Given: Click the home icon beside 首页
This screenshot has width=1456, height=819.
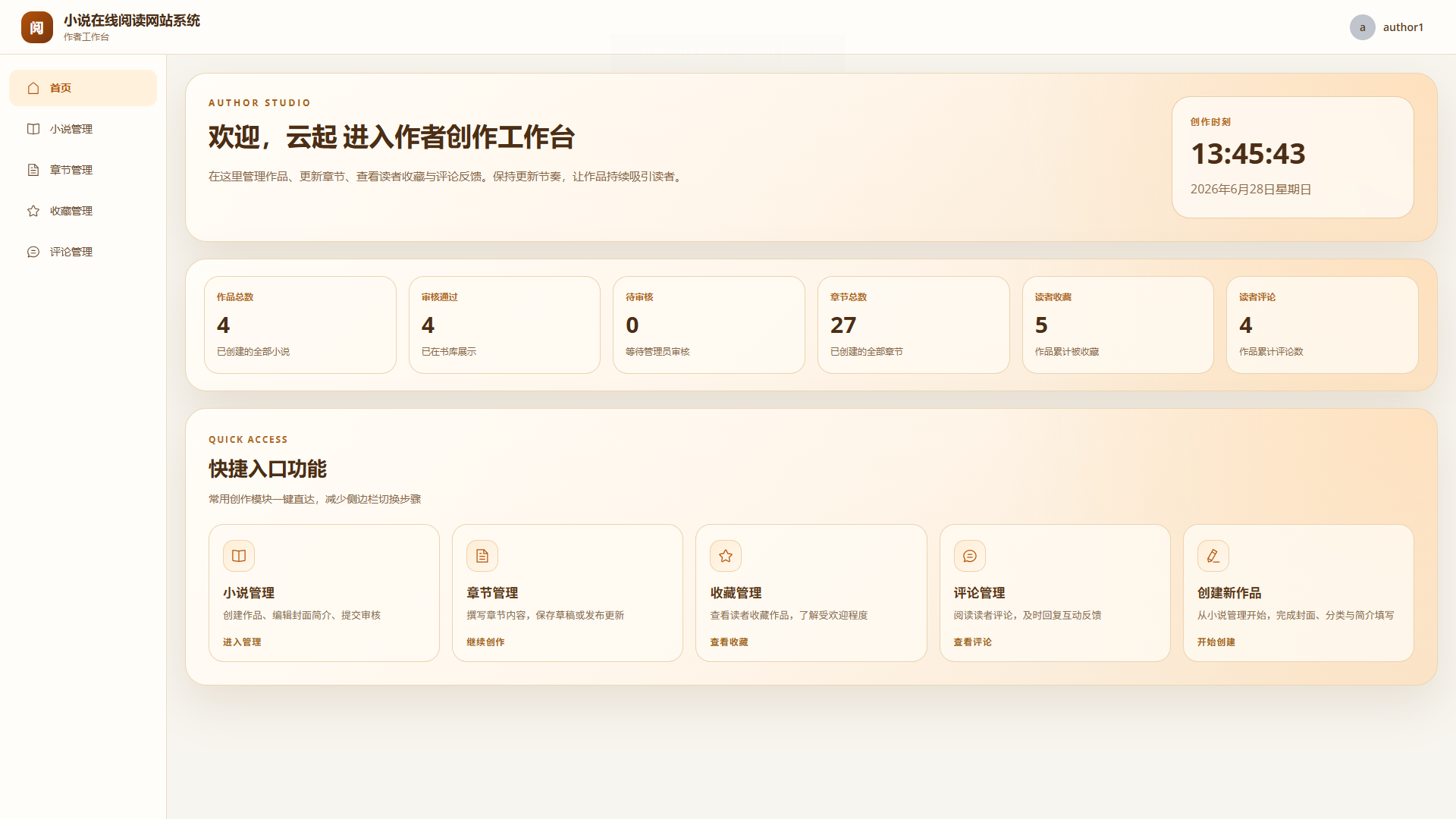Looking at the screenshot, I should 33,88.
